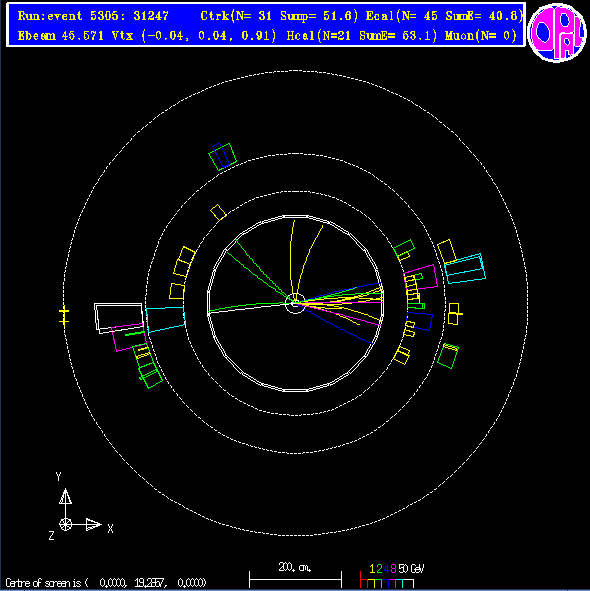Click the Centre of screen coordinates text

(106, 583)
